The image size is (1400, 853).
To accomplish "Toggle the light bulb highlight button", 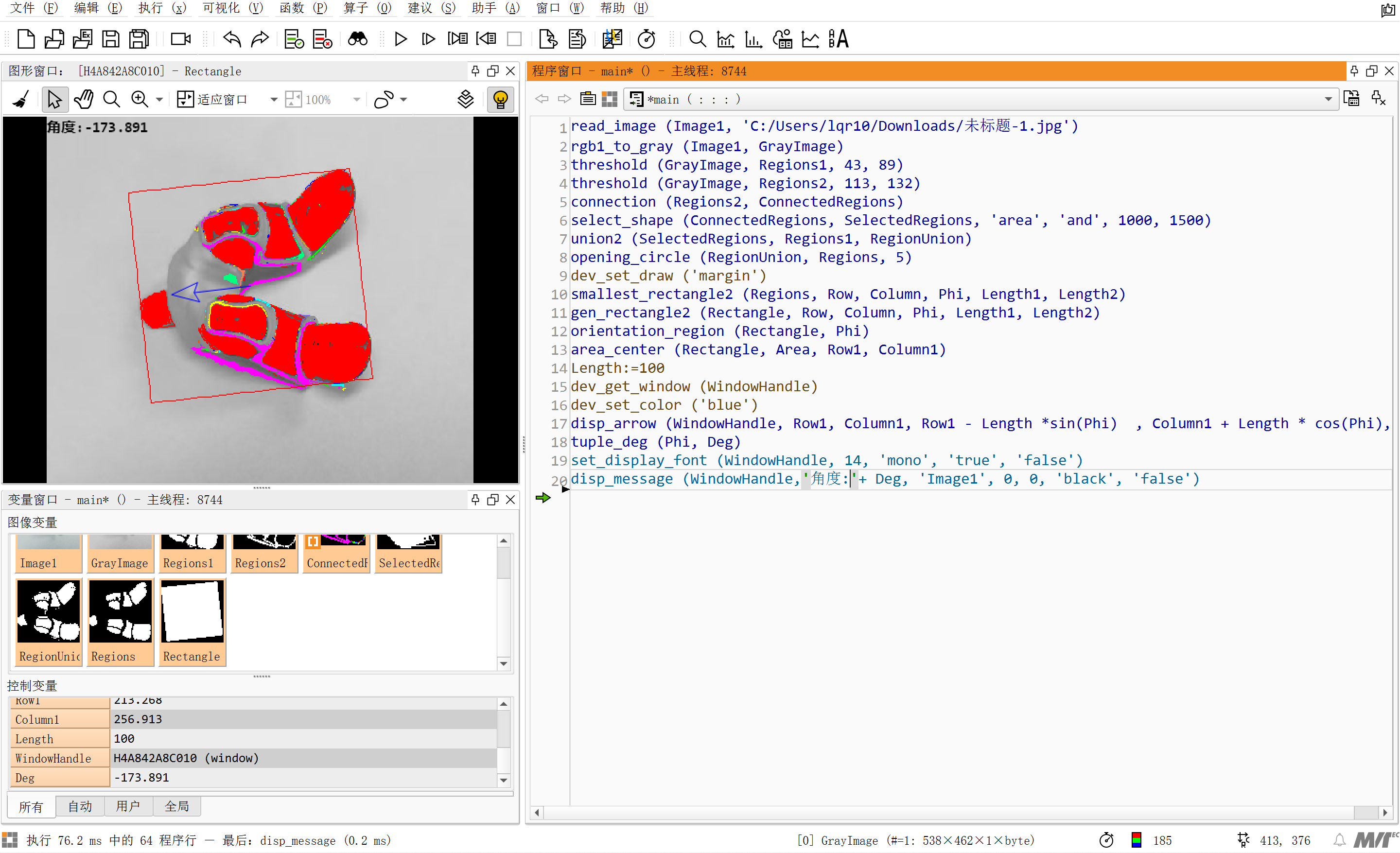I will pyautogui.click(x=500, y=99).
